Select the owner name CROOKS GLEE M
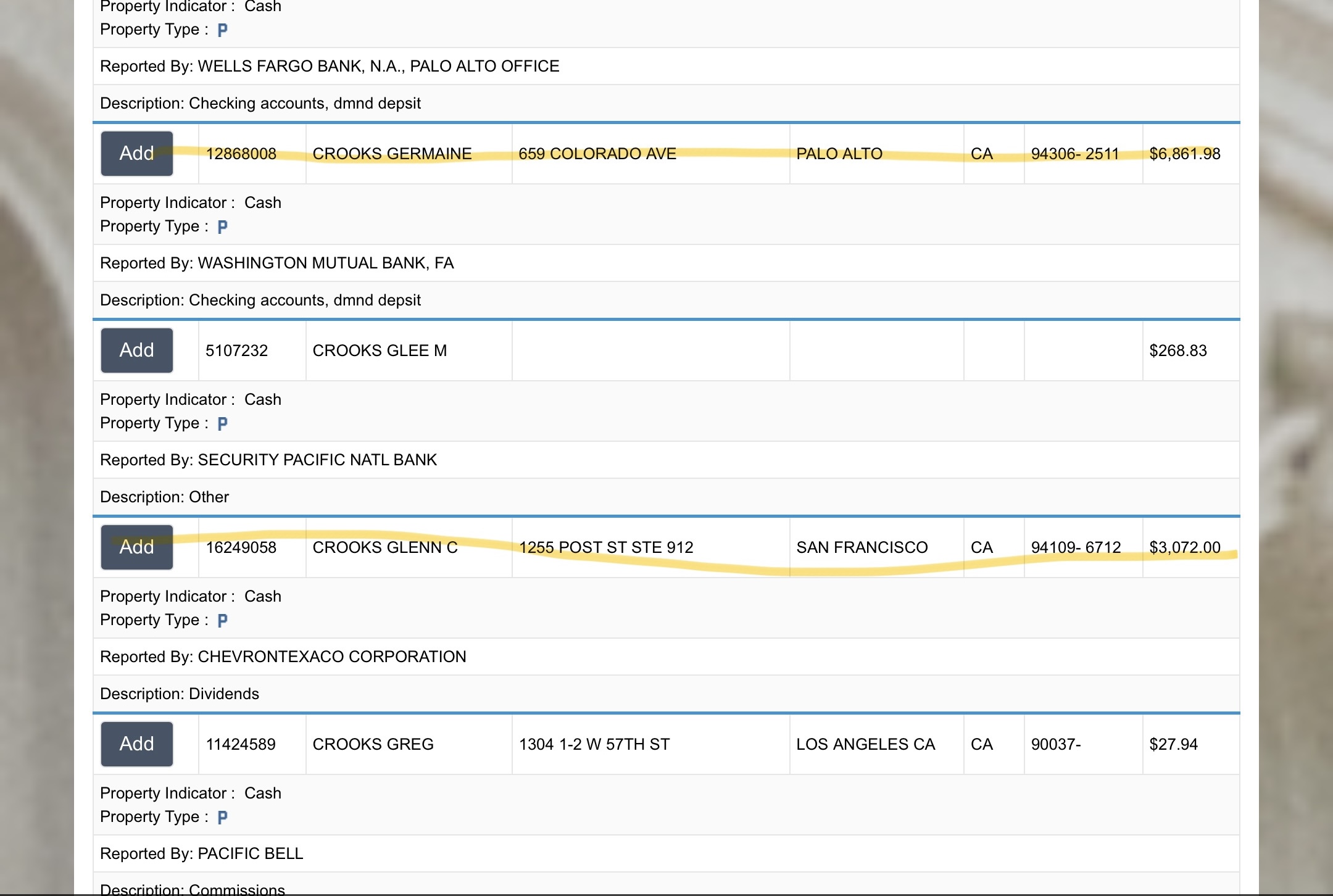 pos(380,351)
